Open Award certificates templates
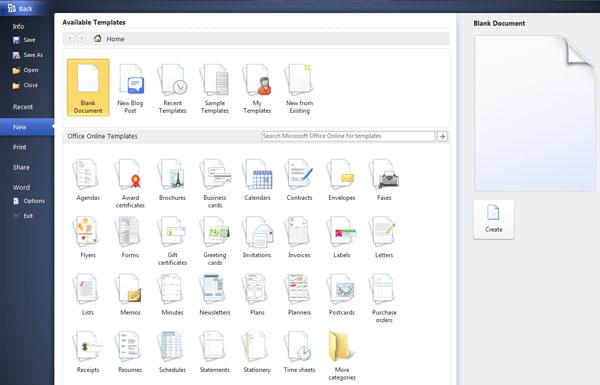Viewport: 600px width, 385px height. coord(130,184)
